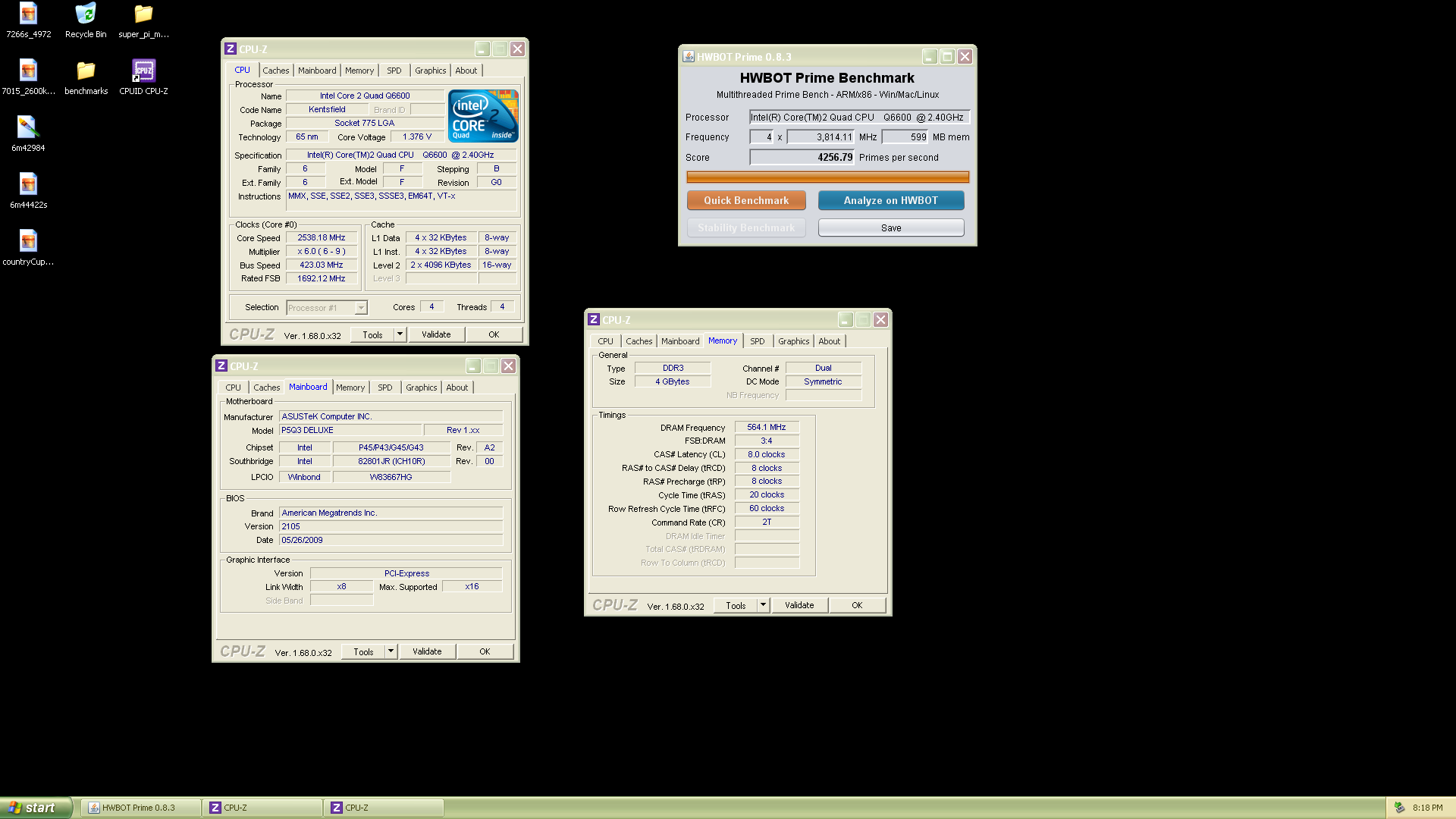Viewport: 1456px width, 819px height.
Task: Open Graphics tab in top CPU-Z window
Action: [x=431, y=71]
